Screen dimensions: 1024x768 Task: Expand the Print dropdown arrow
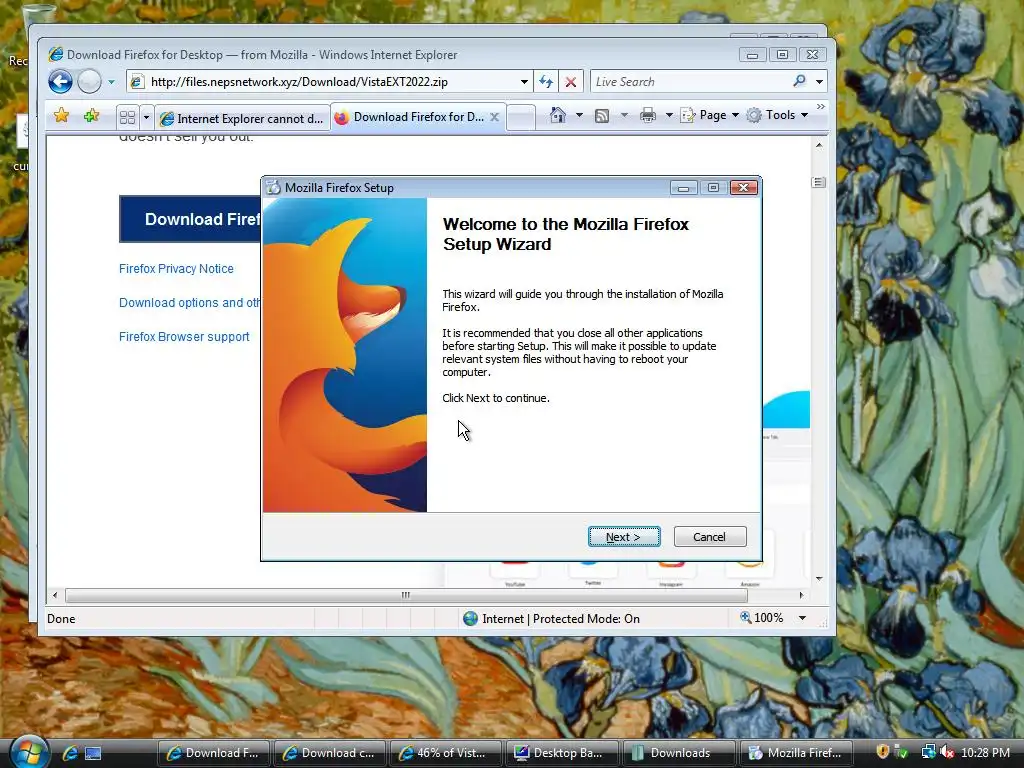(x=669, y=116)
